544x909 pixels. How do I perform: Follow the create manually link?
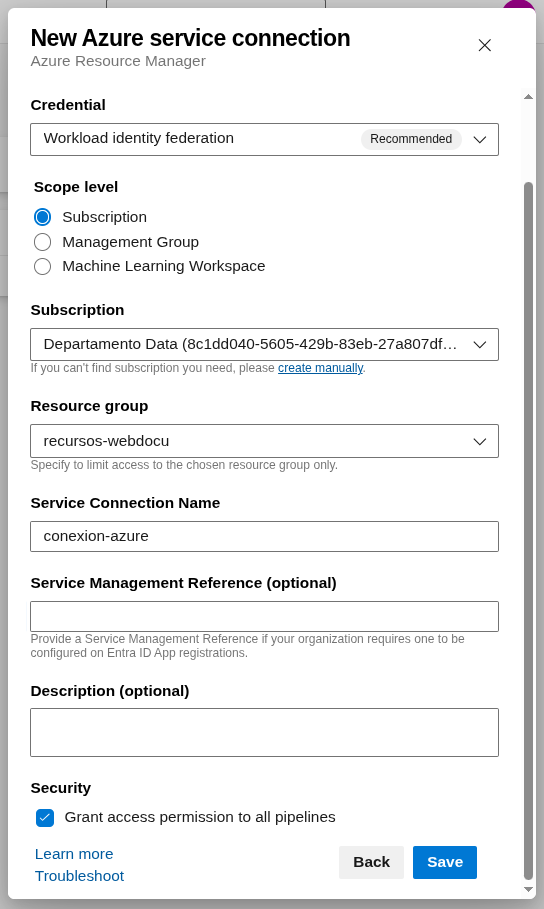click(320, 368)
